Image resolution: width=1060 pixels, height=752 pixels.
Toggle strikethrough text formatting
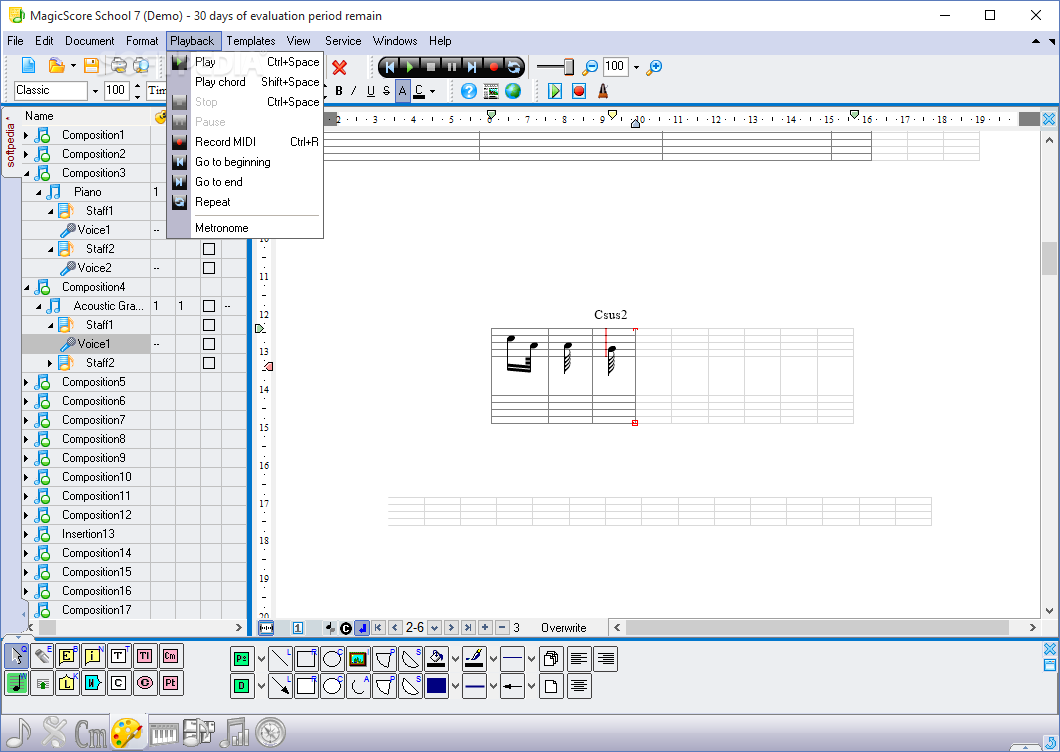click(386, 91)
